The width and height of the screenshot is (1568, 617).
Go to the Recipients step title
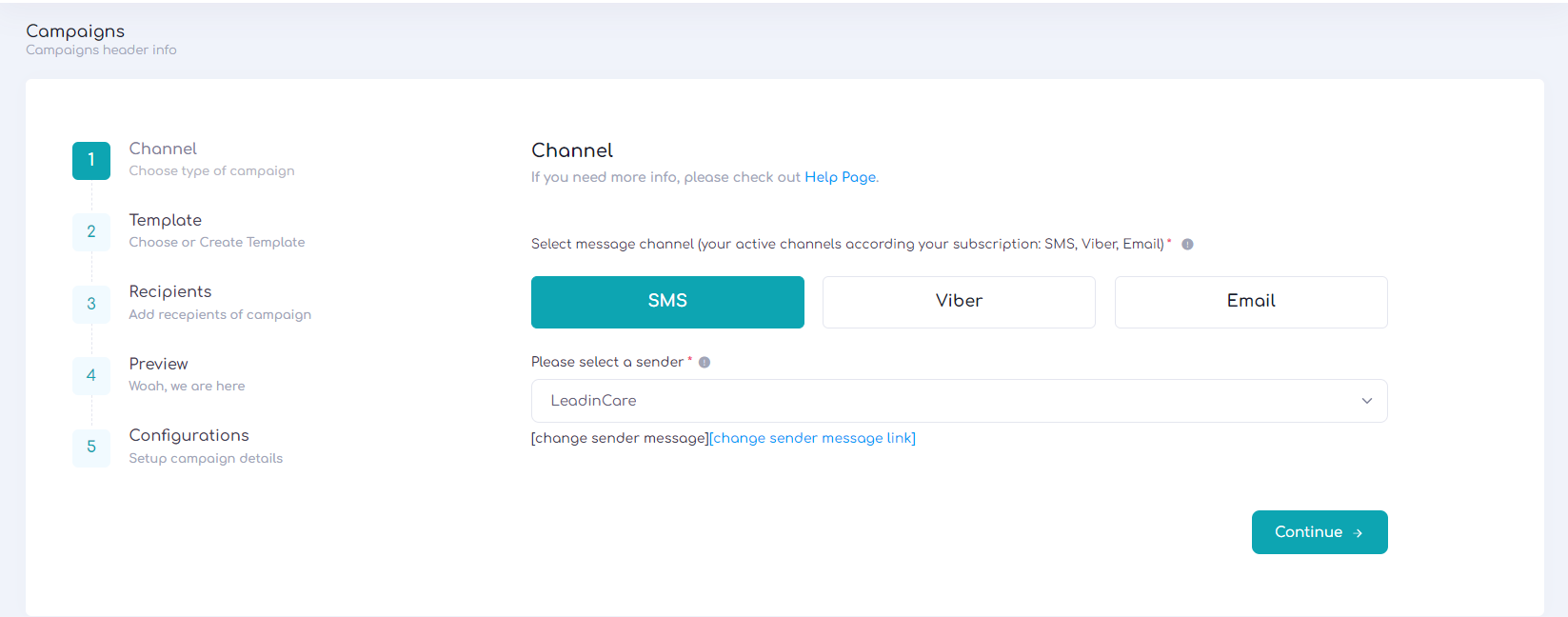tap(170, 291)
